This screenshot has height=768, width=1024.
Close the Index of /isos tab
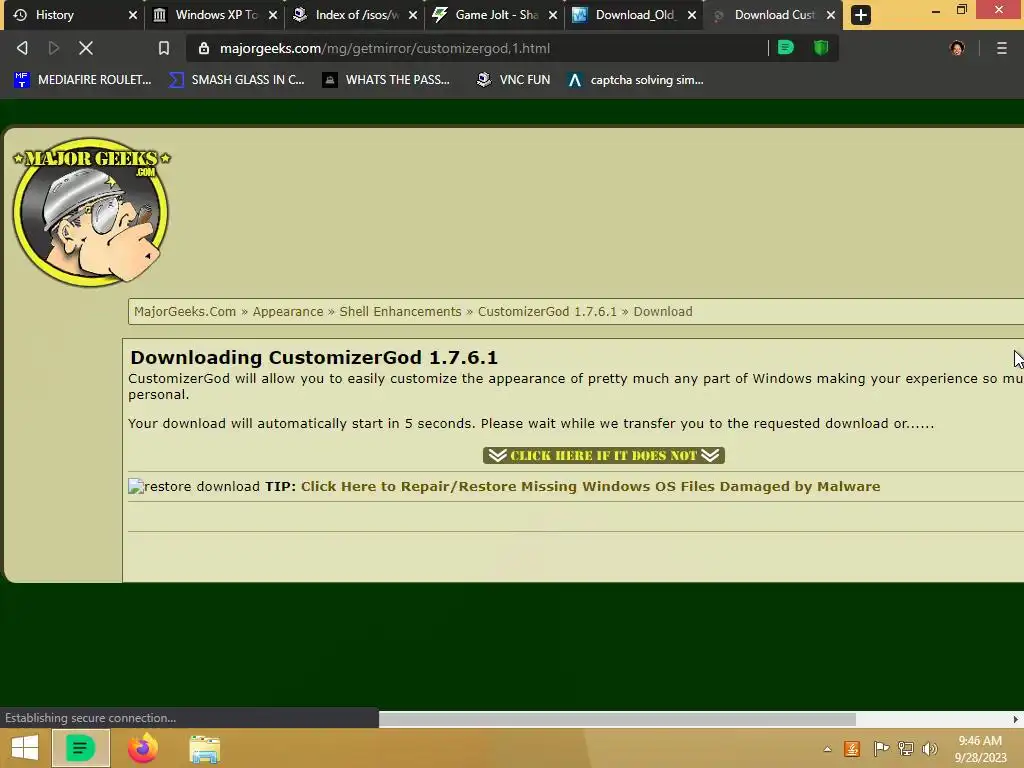tap(413, 15)
